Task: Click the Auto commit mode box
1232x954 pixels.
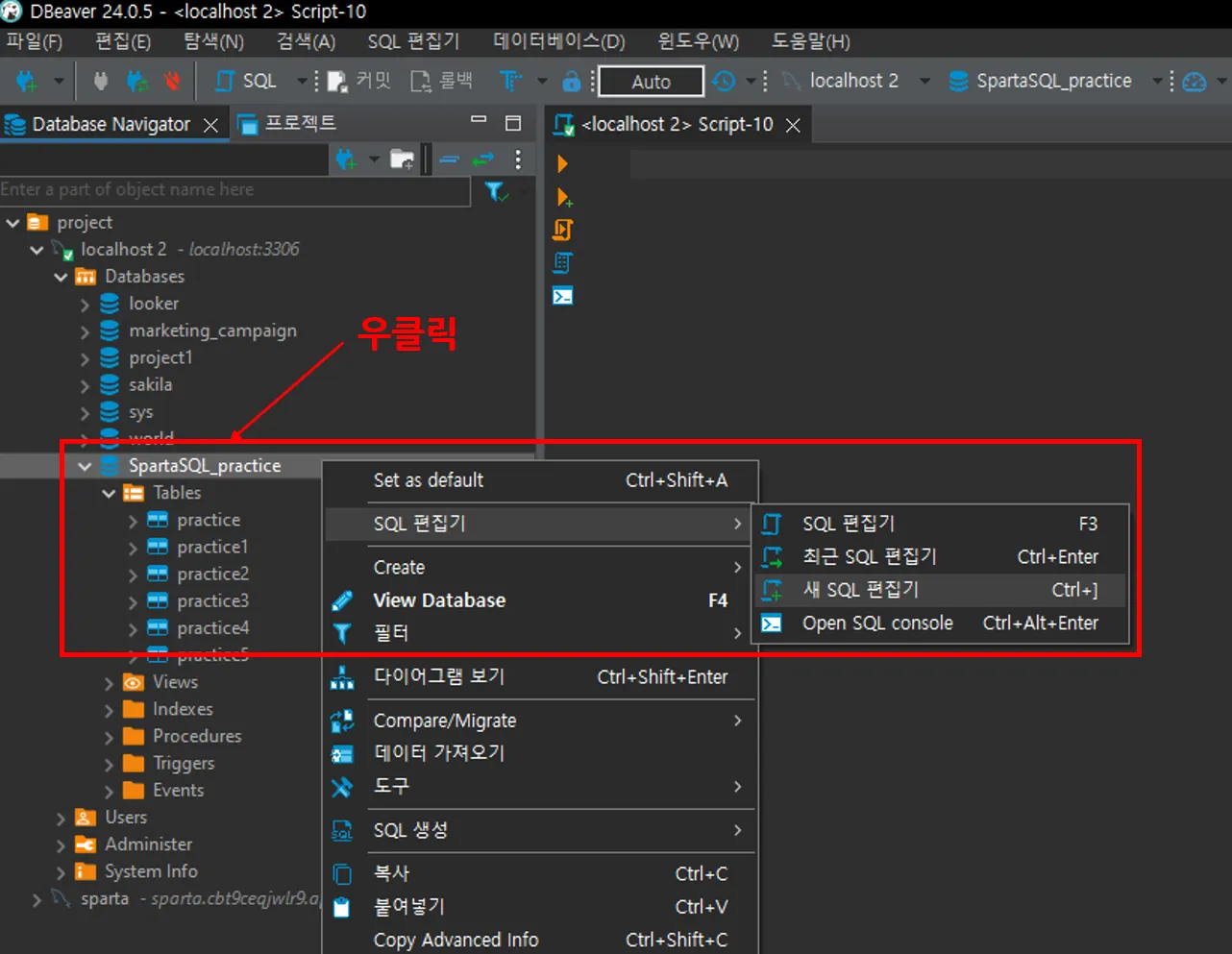Action: pyautogui.click(x=651, y=82)
